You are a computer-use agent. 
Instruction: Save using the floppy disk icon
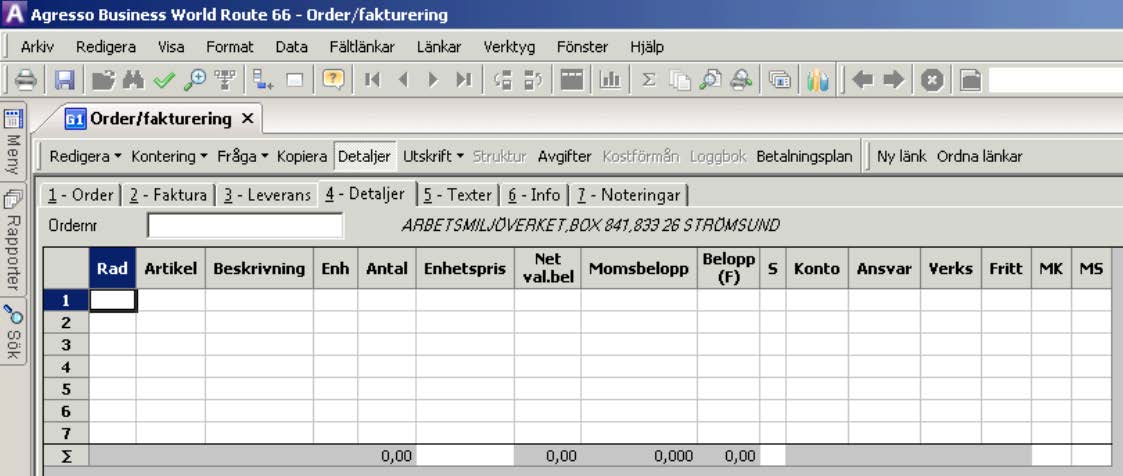tap(64, 79)
